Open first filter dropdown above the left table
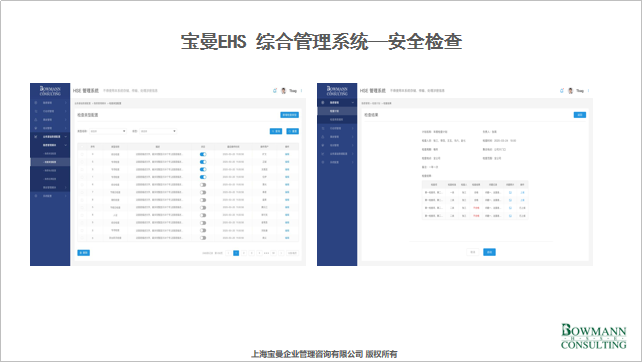Image resolution: width=643 pixels, height=362 pixels. pos(108,131)
